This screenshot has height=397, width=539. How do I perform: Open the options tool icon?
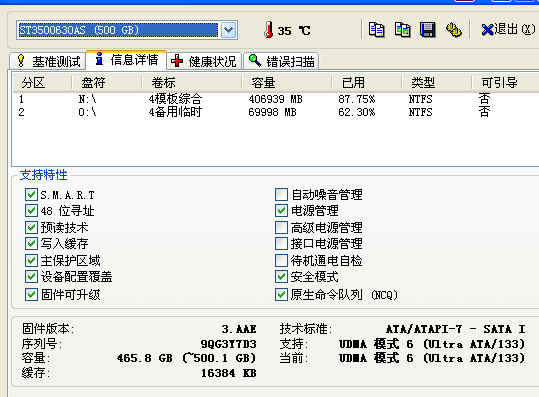click(x=454, y=30)
